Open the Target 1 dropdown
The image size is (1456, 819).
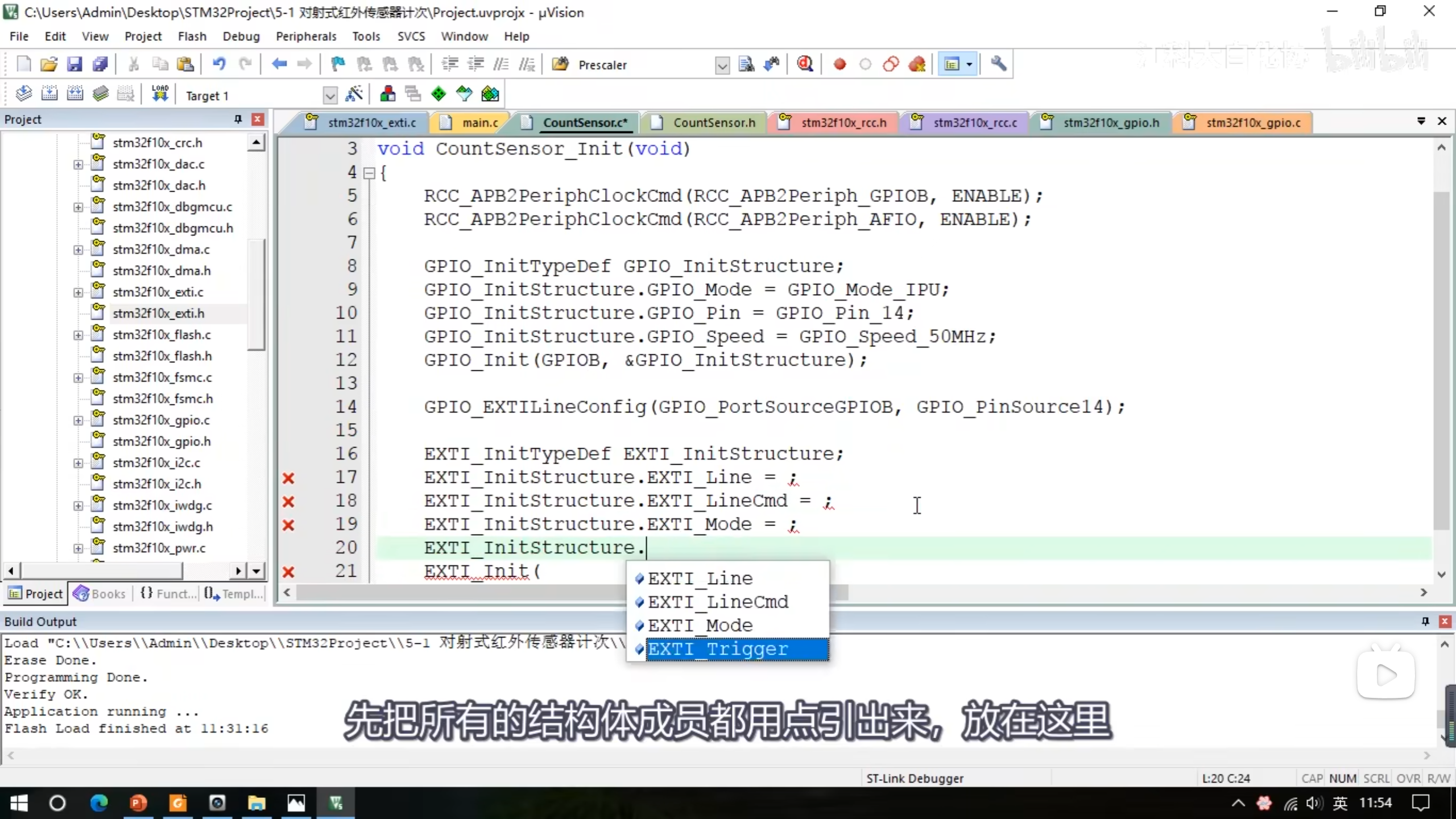pyautogui.click(x=329, y=96)
